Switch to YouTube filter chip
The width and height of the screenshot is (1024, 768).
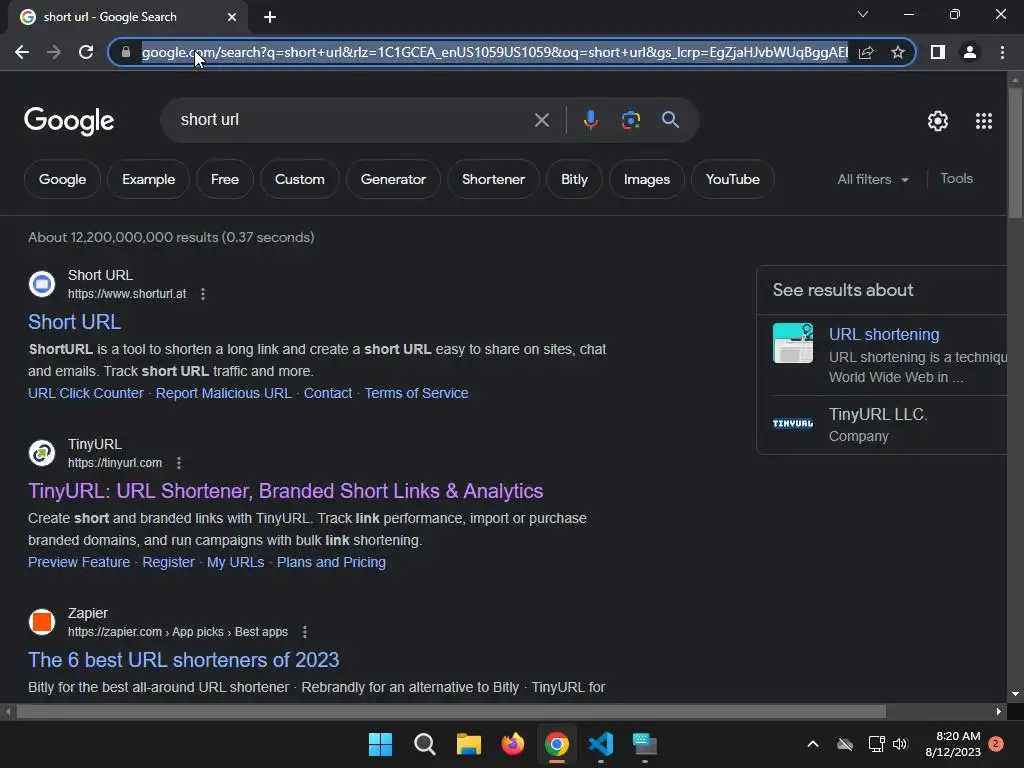tap(733, 179)
